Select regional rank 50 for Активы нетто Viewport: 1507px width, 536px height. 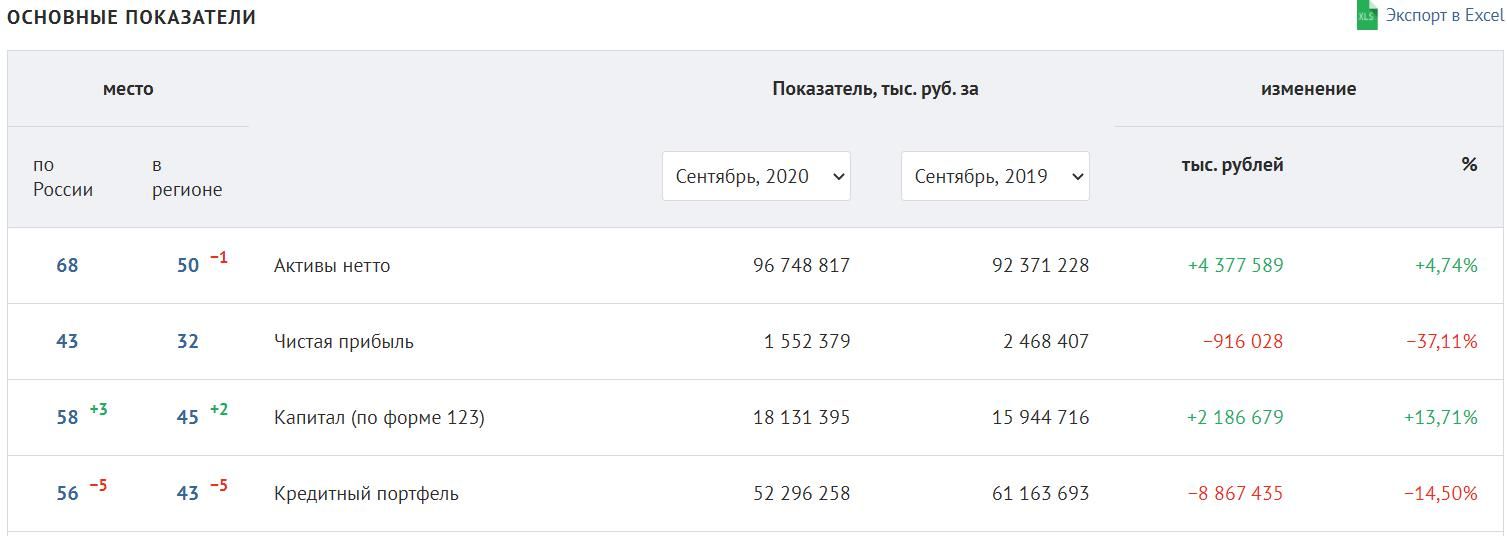[x=188, y=266]
